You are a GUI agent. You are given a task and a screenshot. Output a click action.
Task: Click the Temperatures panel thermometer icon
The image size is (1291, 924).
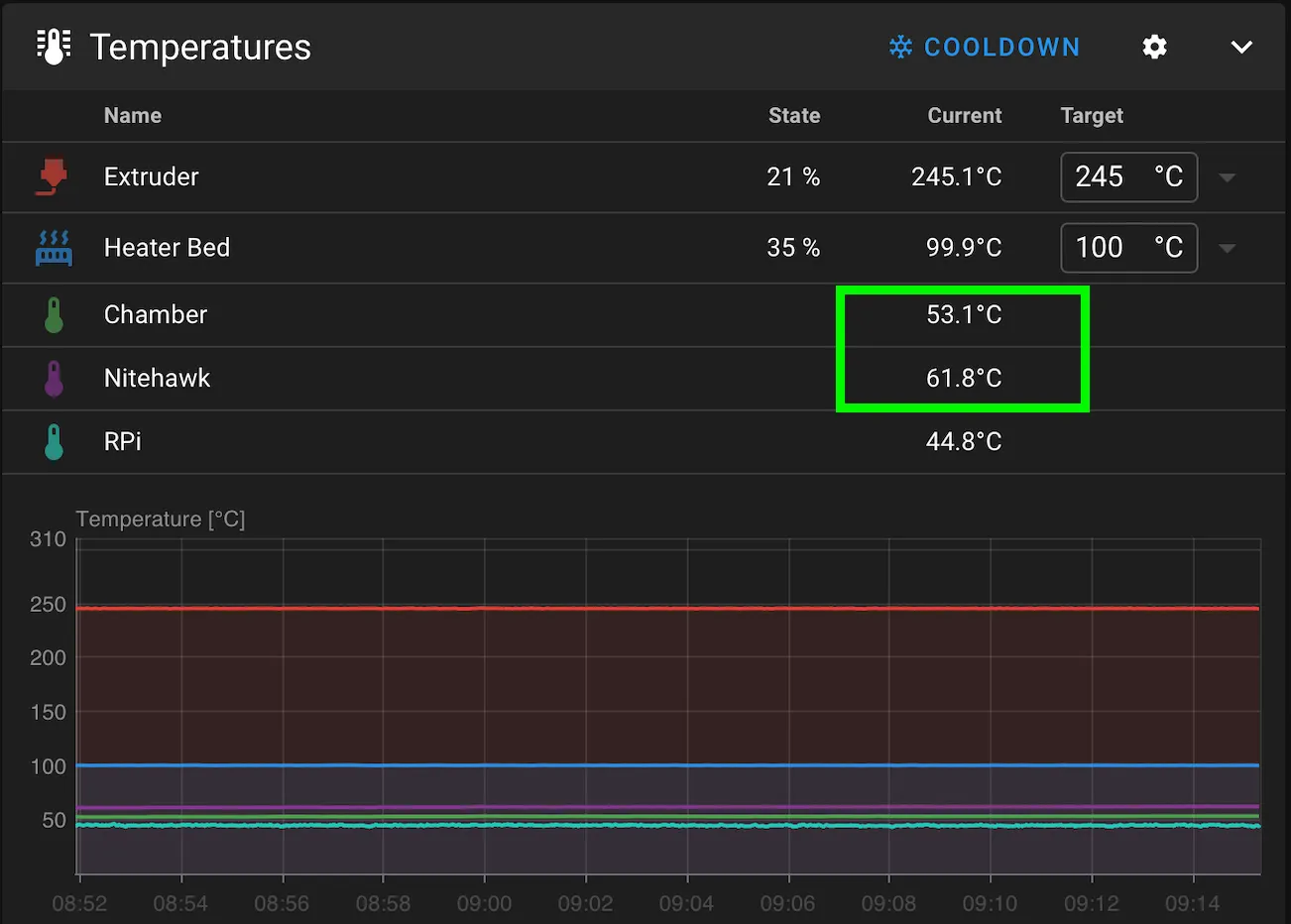[x=54, y=47]
